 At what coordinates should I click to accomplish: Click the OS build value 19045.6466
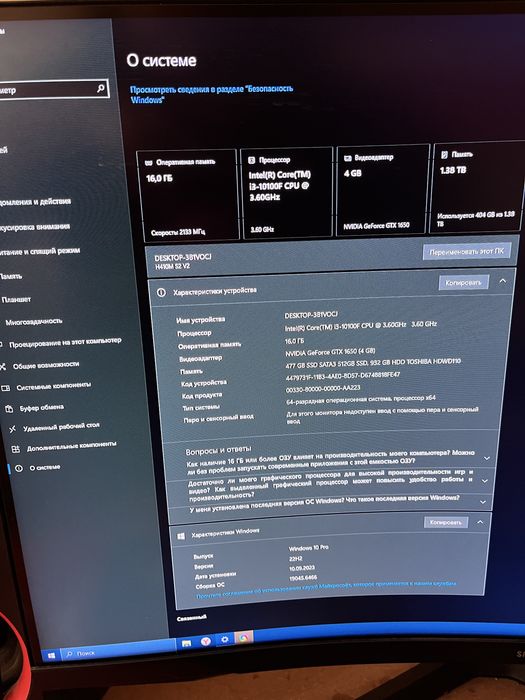coord(303,578)
